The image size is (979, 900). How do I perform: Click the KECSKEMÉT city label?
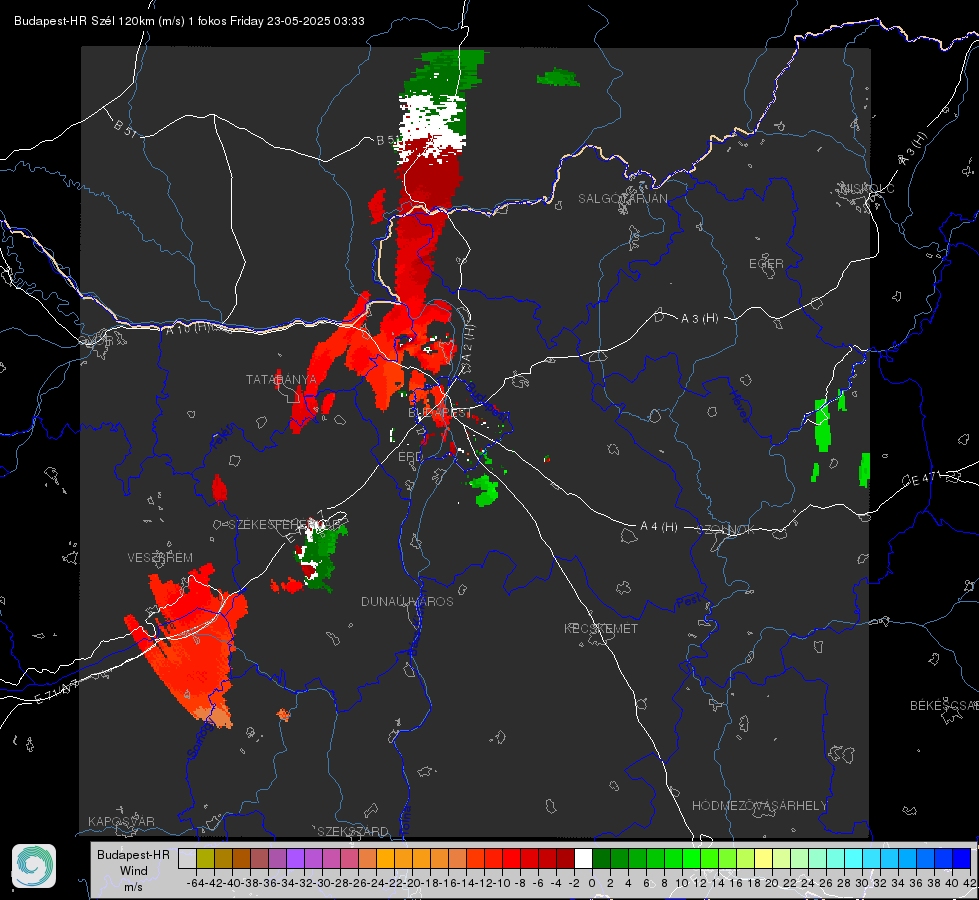pos(601,628)
